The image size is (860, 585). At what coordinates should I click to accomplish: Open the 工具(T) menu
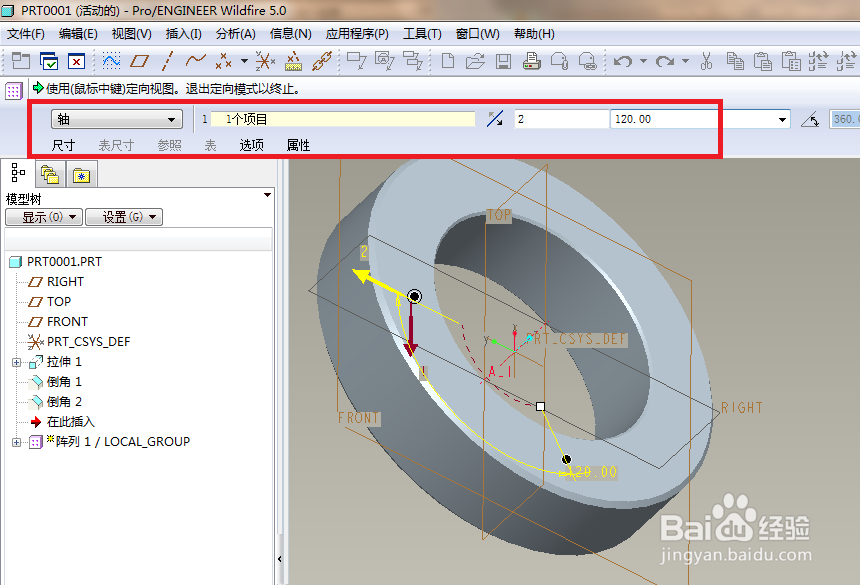point(422,34)
